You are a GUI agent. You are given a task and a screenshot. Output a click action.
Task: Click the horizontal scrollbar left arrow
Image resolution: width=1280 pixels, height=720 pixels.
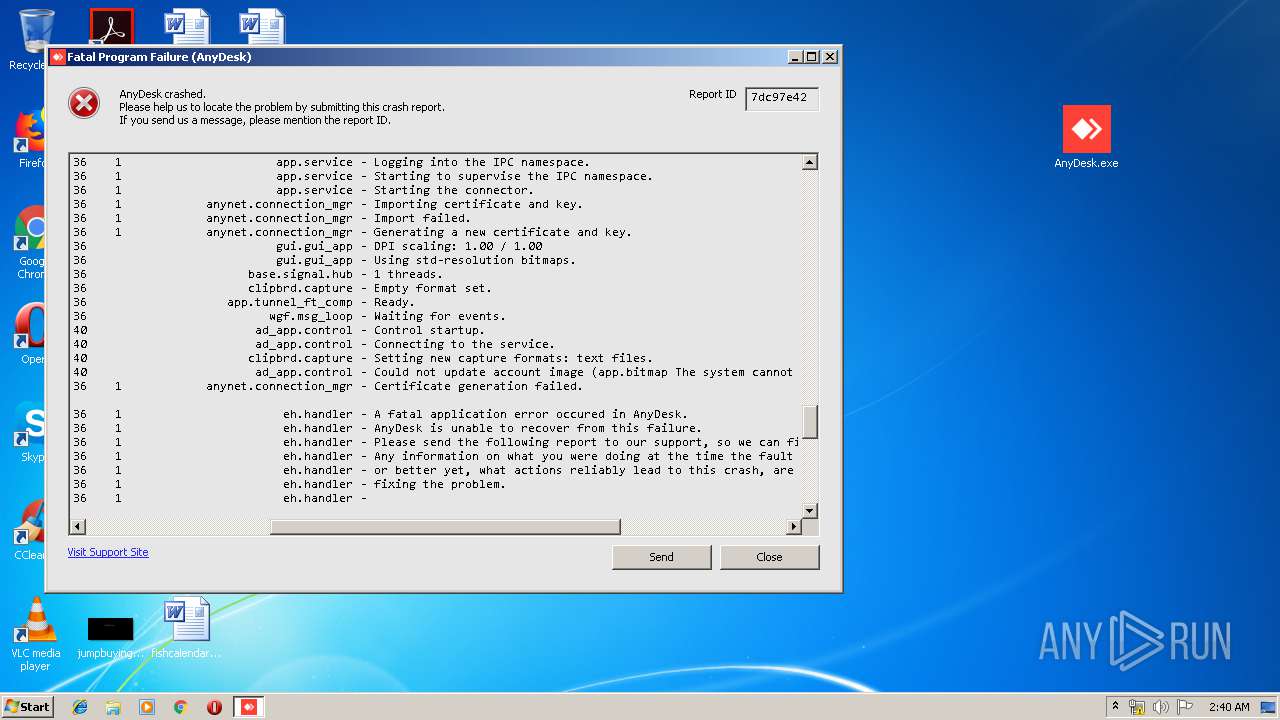(x=78, y=527)
